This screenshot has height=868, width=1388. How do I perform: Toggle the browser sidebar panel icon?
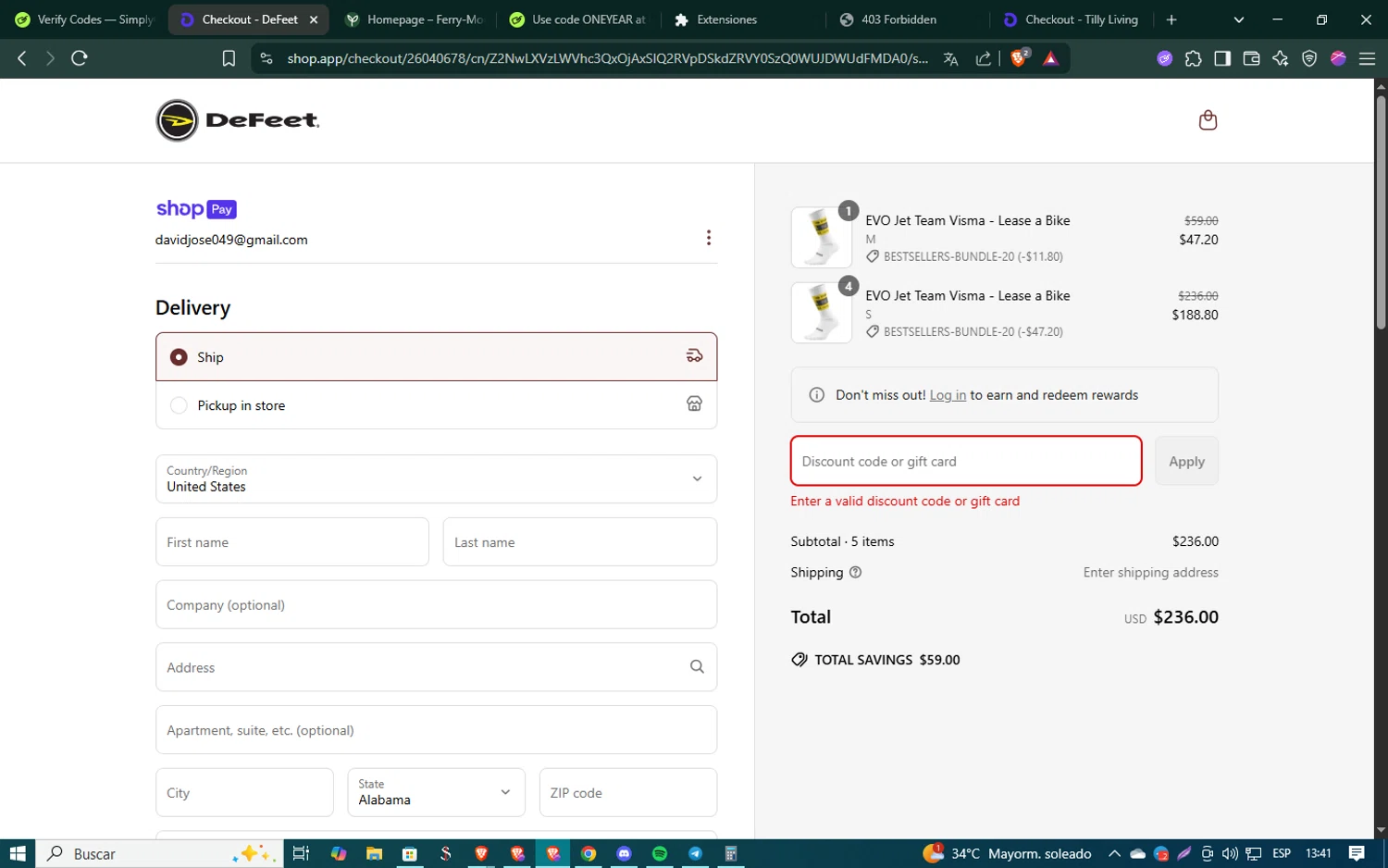coord(1222,58)
